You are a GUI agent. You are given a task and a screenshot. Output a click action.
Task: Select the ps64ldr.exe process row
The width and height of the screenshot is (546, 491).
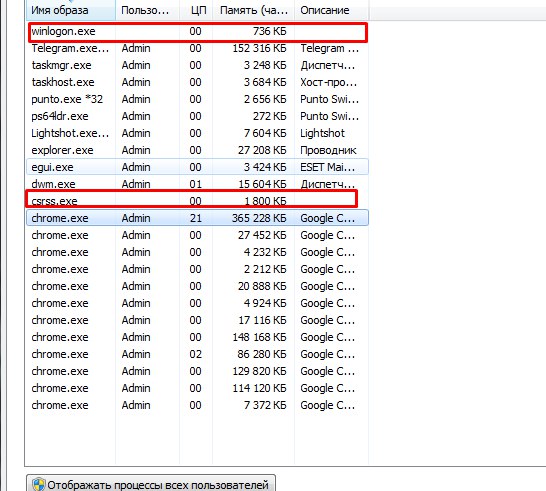click(197, 116)
